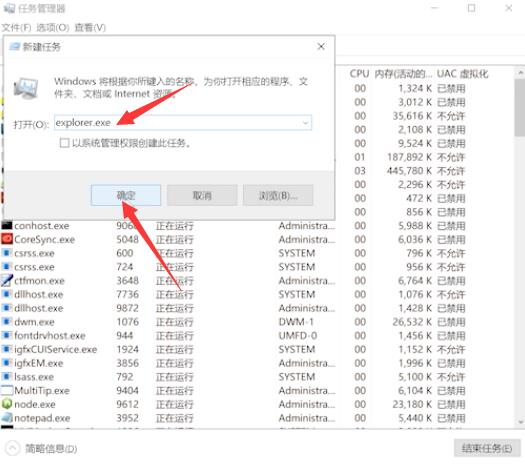This screenshot has height=465, width=525.
Task: Select the igfxEM.exe process icon
Action: [7, 363]
